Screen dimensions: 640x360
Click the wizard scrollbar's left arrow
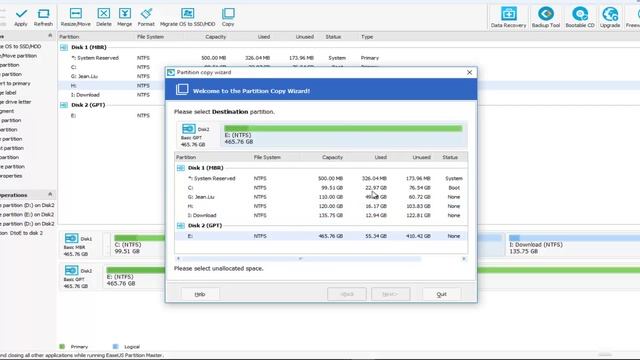point(178,259)
